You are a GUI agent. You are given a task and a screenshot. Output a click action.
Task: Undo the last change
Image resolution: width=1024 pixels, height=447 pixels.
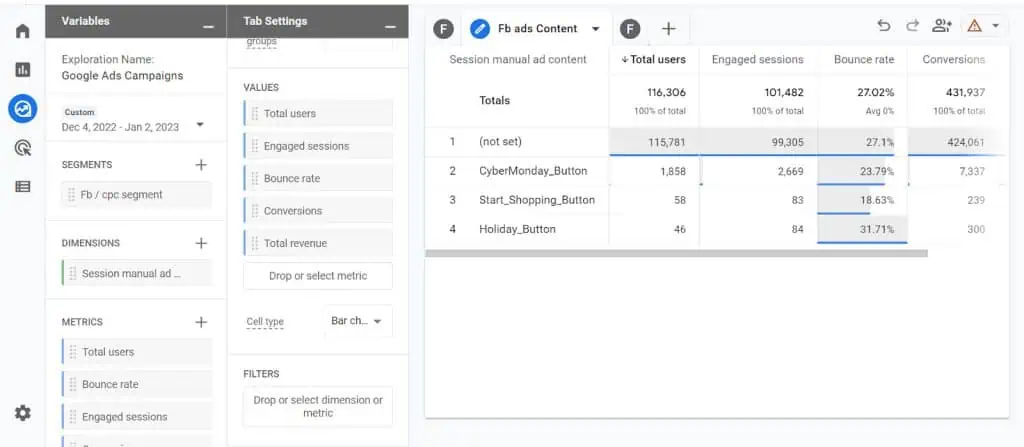point(884,25)
